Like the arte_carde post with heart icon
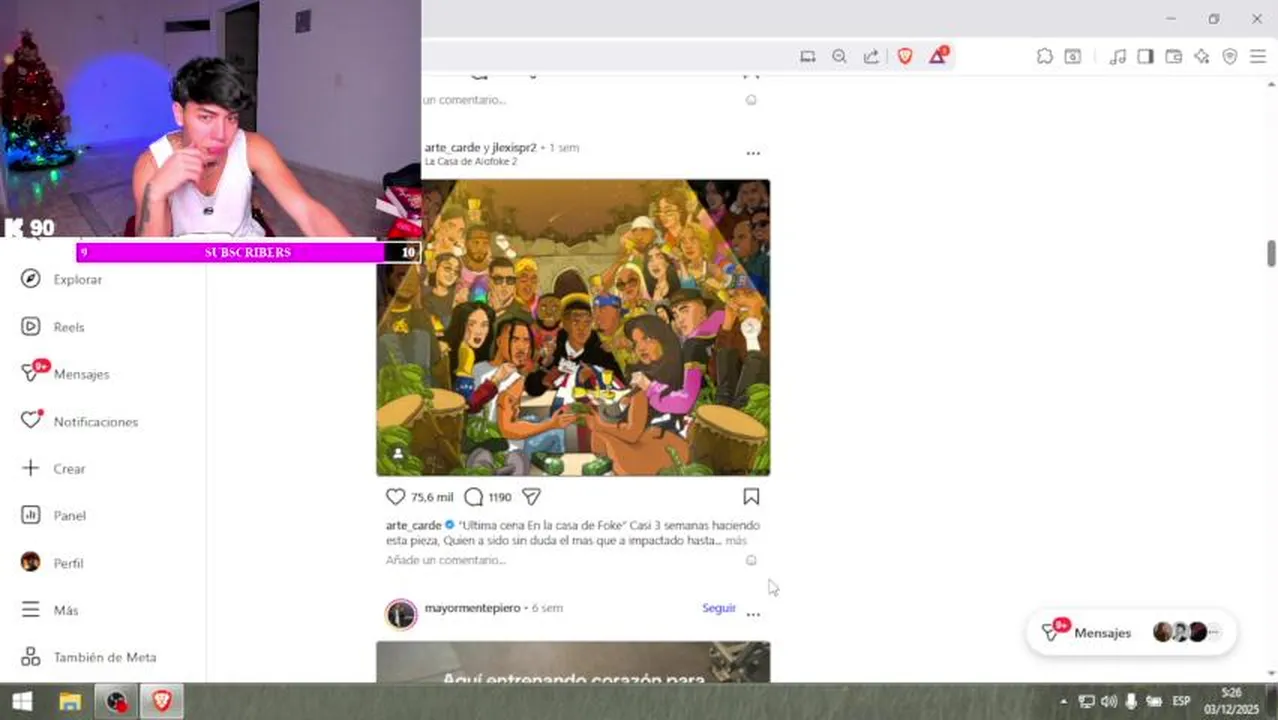 tap(396, 497)
